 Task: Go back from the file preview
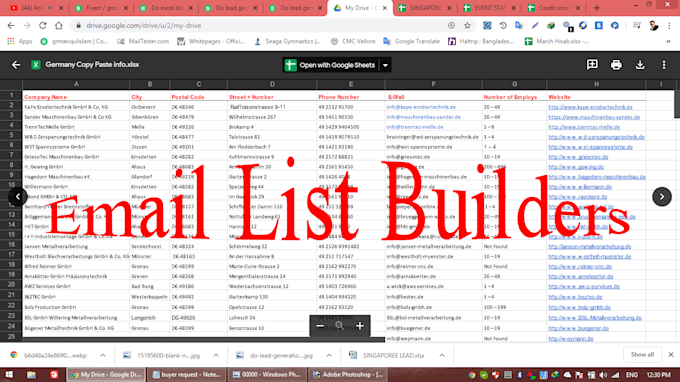point(16,65)
